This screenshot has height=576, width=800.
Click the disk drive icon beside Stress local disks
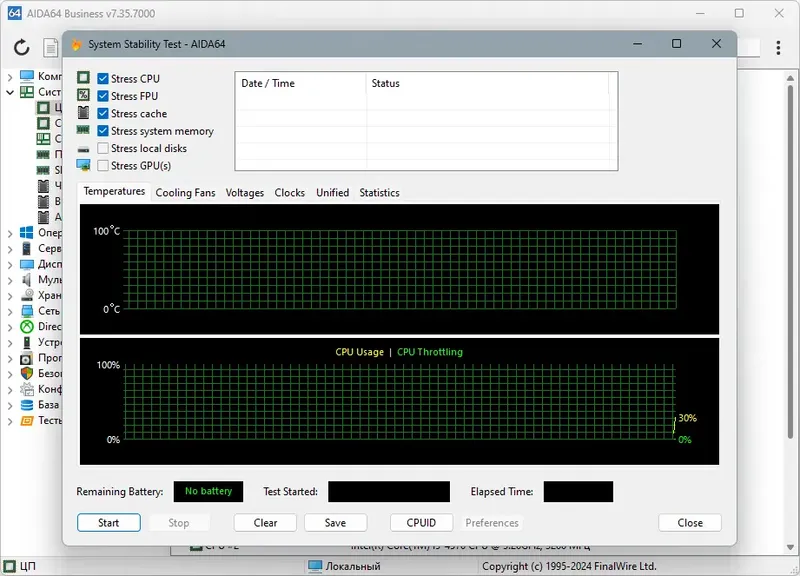(x=83, y=149)
